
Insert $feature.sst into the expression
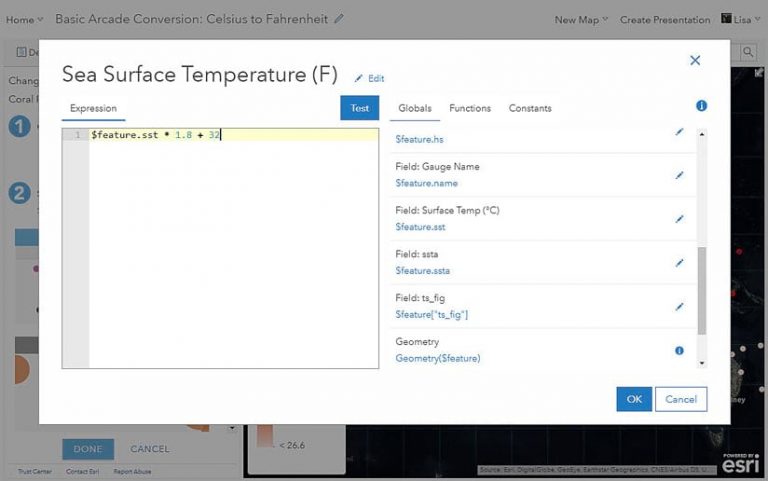tap(420, 227)
